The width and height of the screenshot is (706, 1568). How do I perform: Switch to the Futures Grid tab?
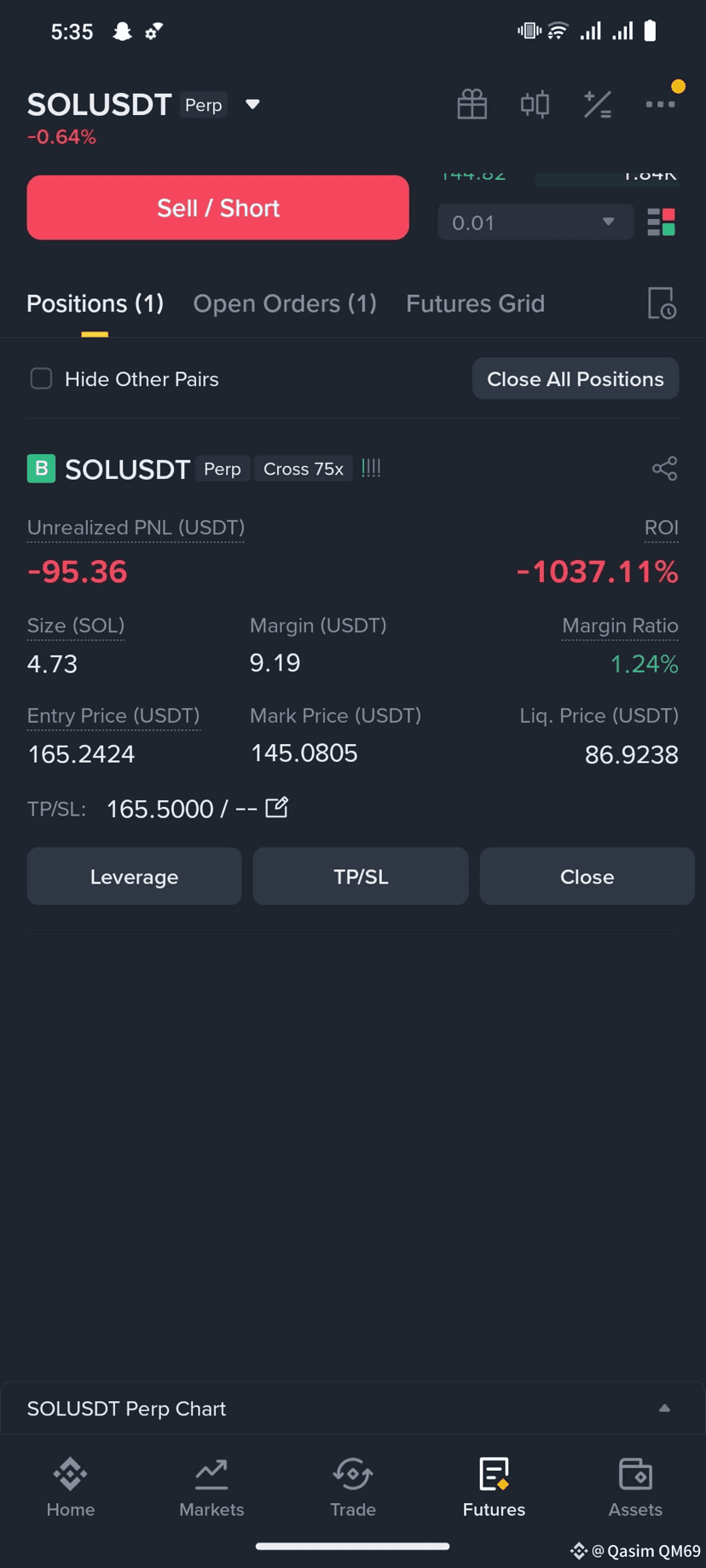tap(475, 303)
